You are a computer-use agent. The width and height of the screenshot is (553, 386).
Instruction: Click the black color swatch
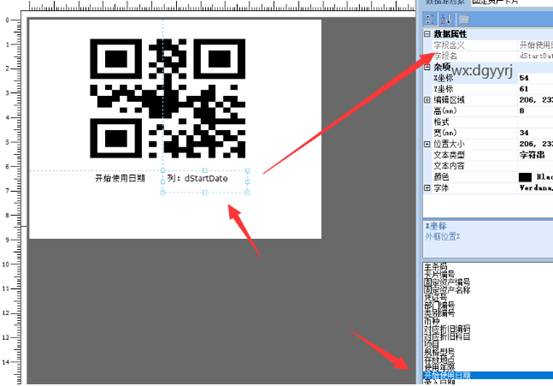pyautogui.click(x=525, y=177)
